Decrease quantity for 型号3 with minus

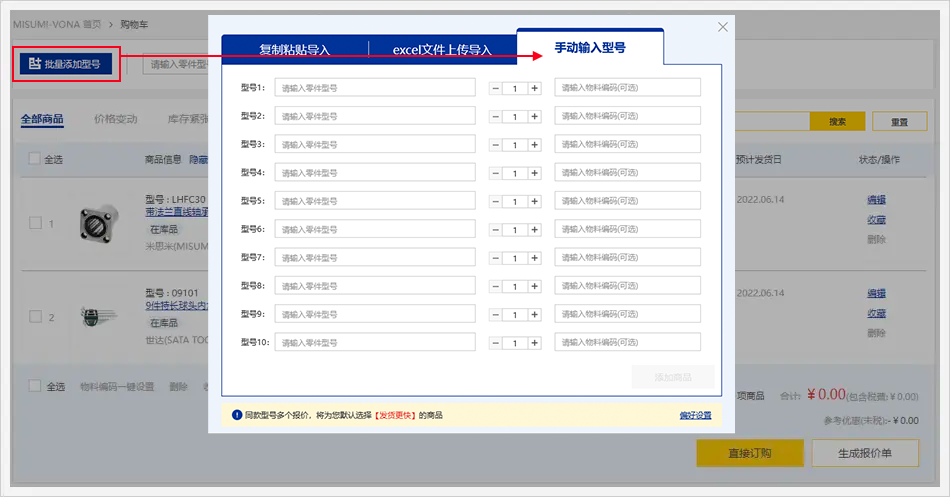[x=495, y=145]
